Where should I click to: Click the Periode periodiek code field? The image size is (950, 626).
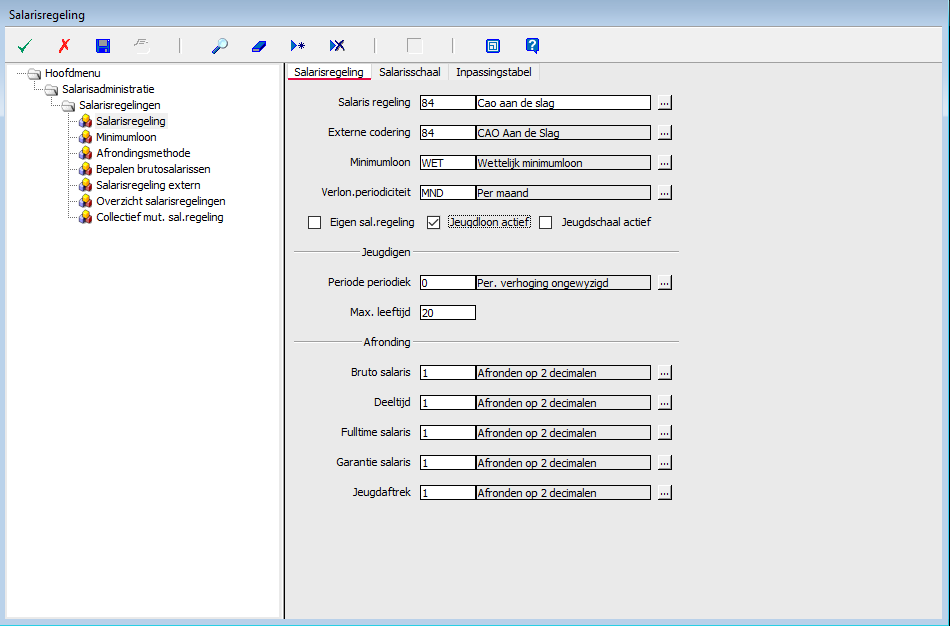448,282
